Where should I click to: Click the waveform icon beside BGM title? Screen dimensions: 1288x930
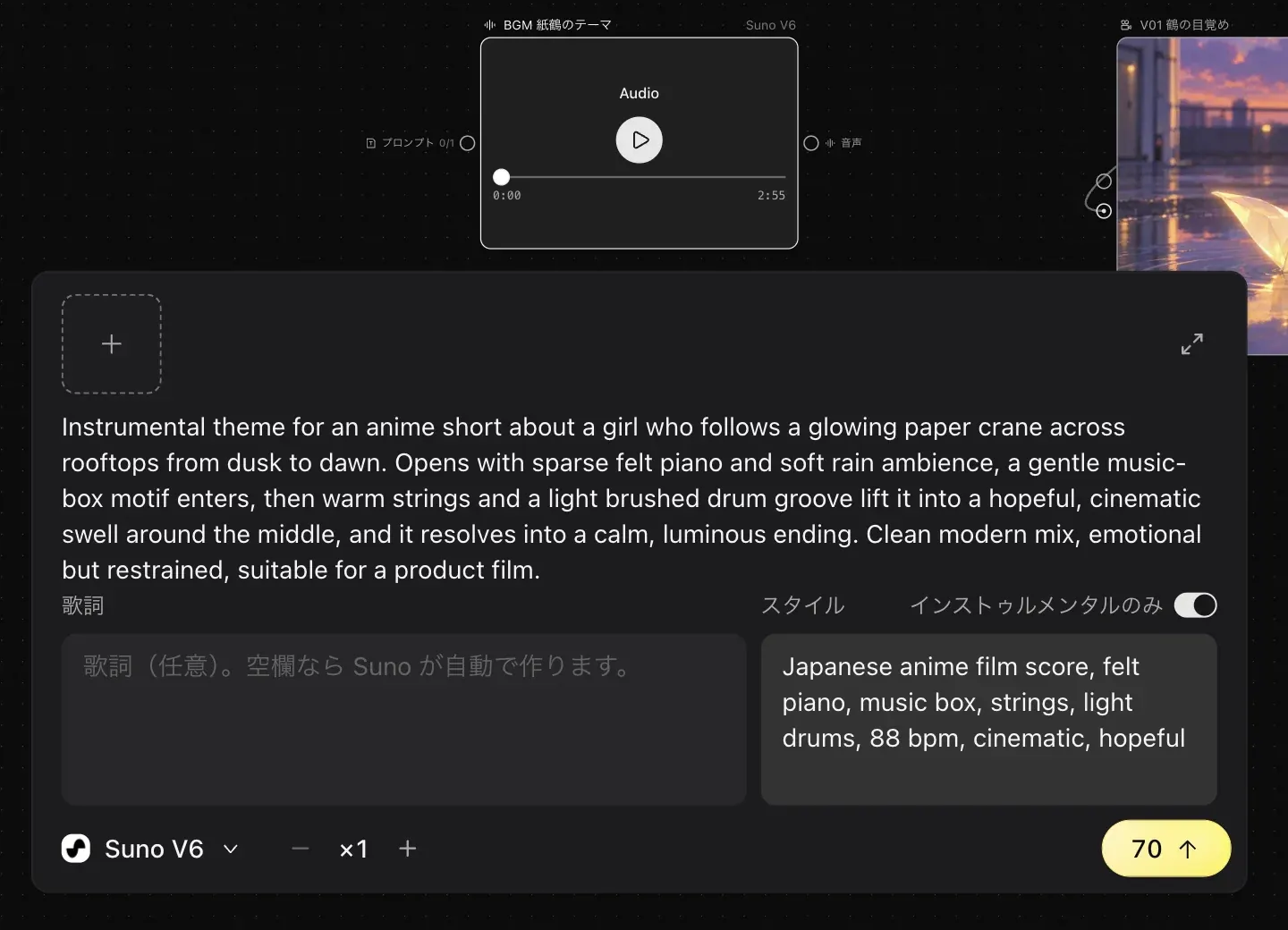pyautogui.click(x=490, y=25)
